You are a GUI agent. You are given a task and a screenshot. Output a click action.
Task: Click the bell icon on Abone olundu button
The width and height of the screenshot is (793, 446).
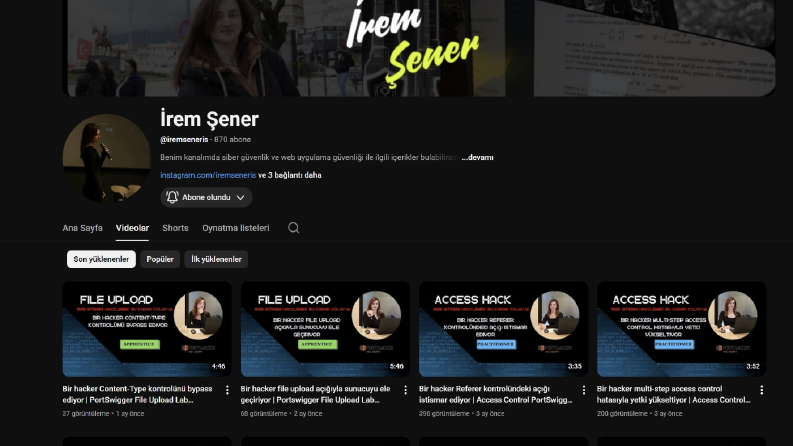pos(172,197)
